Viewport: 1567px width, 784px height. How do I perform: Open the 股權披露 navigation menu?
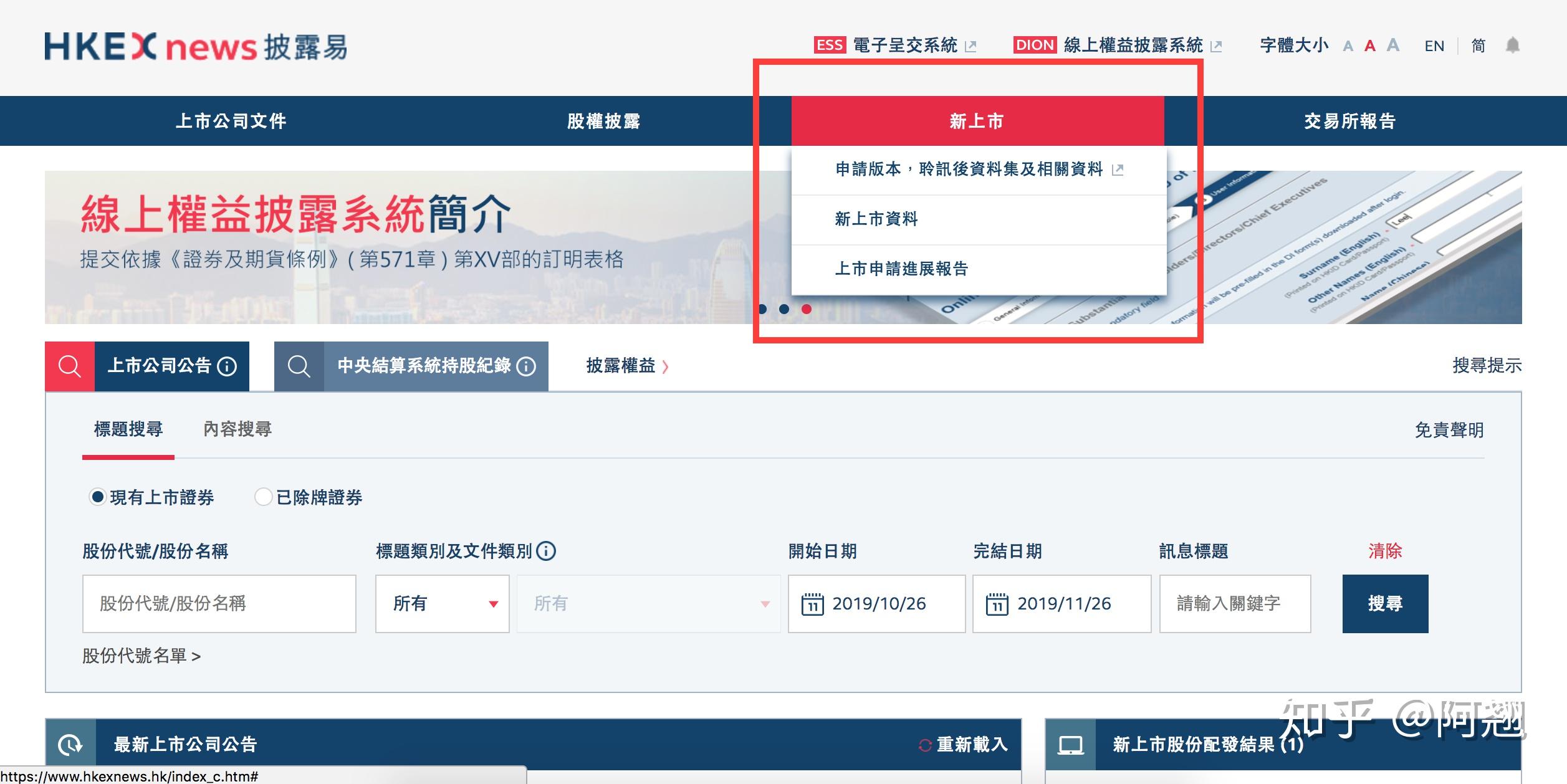point(606,122)
